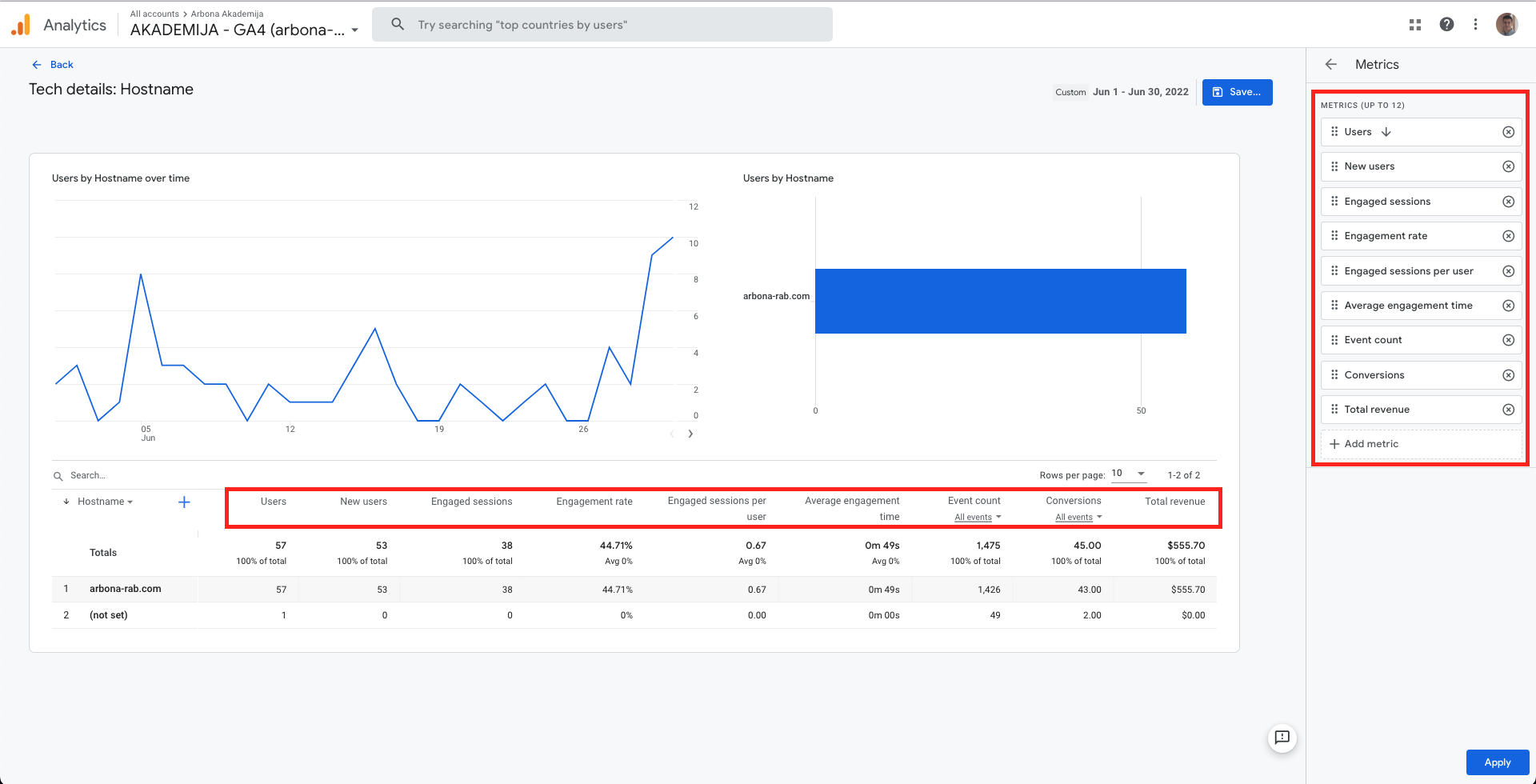Remove Average engagement time metric

(x=1508, y=306)
